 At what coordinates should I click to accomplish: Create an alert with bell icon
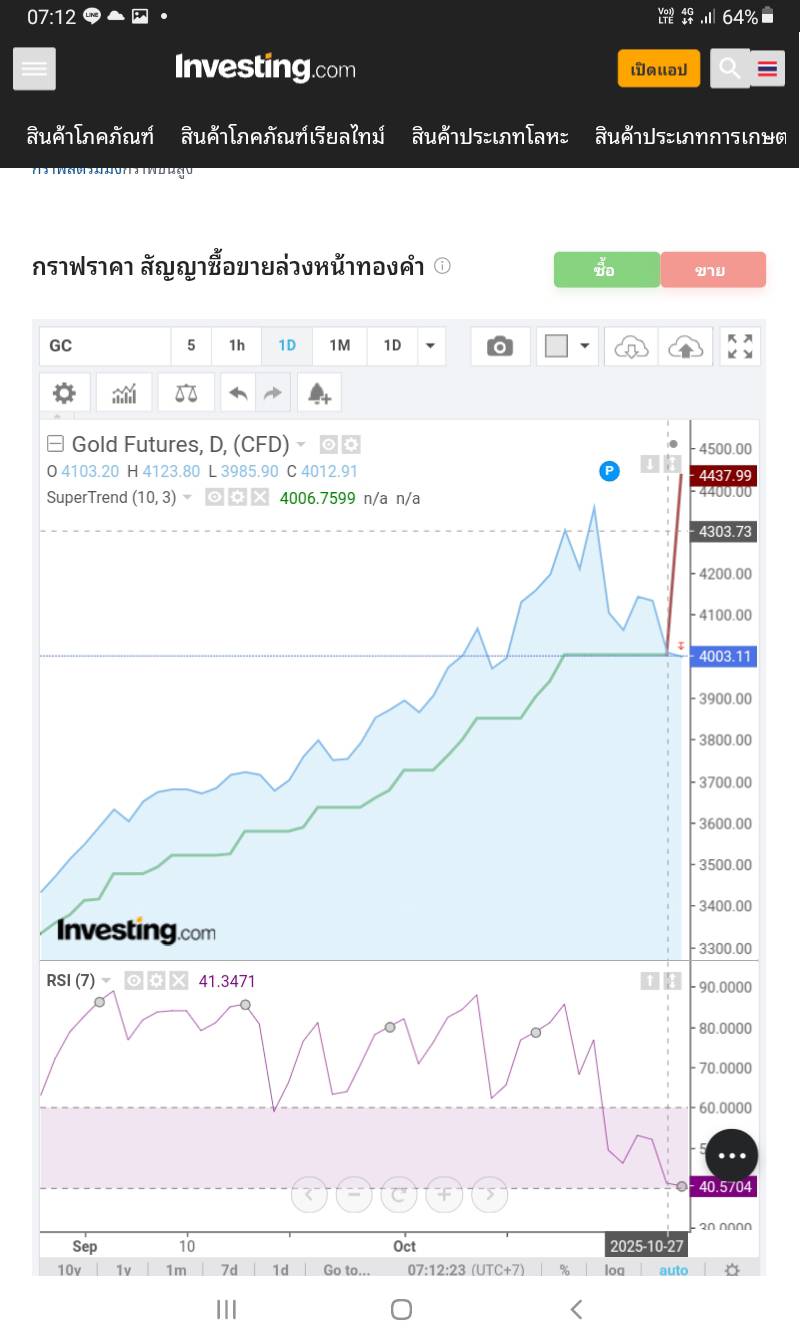(319, 393)
